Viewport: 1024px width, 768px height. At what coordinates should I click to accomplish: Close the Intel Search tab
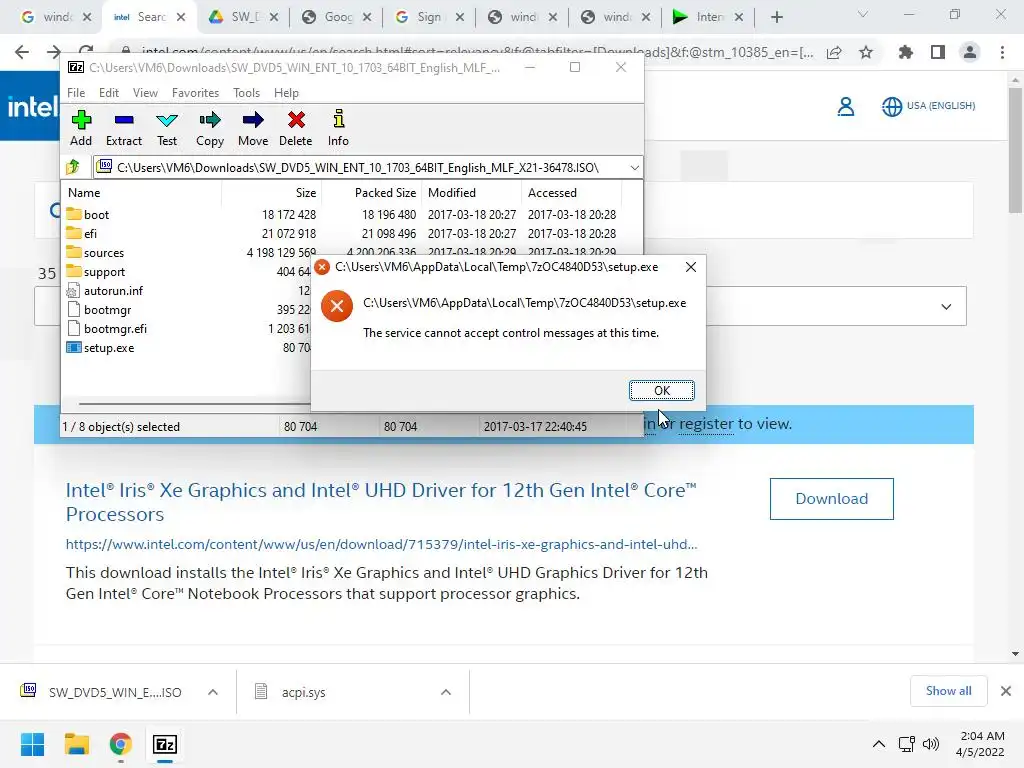tap(182, 17)
